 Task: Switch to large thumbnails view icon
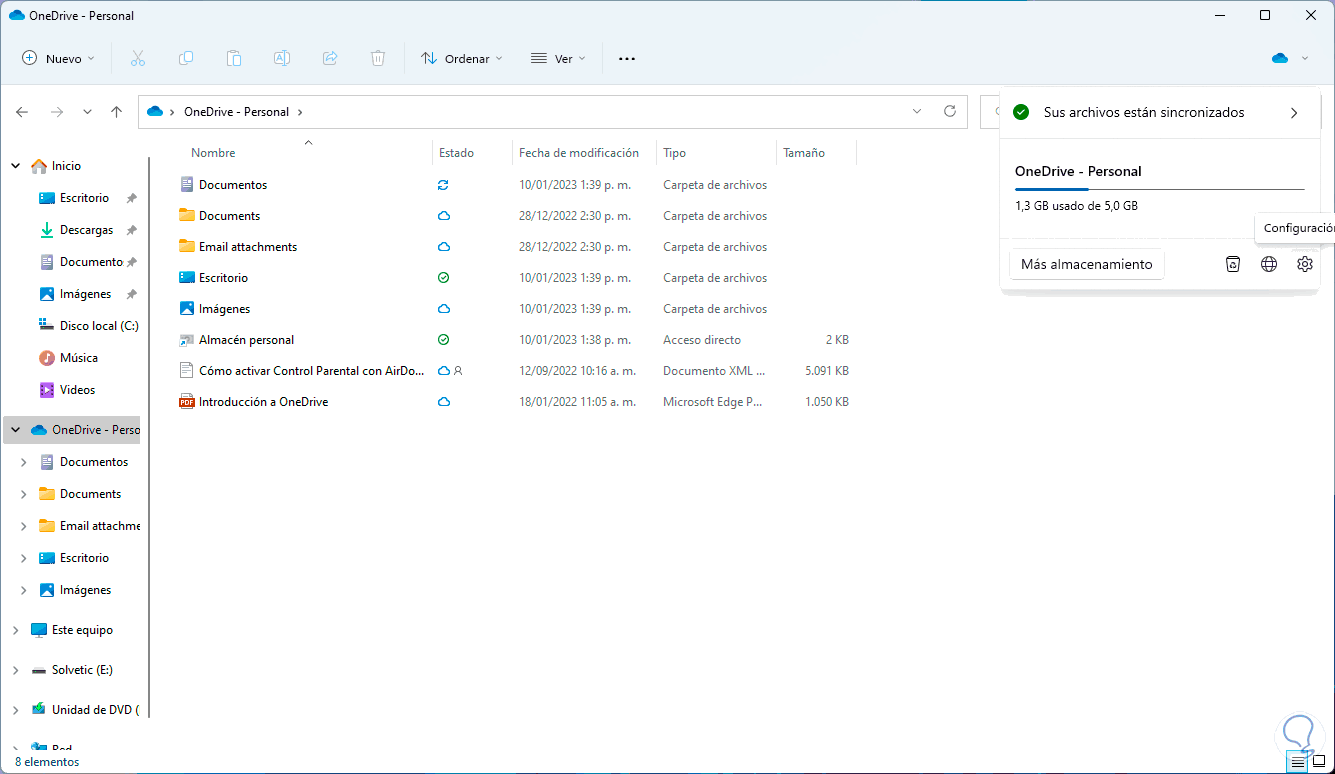coord(1319,762)
